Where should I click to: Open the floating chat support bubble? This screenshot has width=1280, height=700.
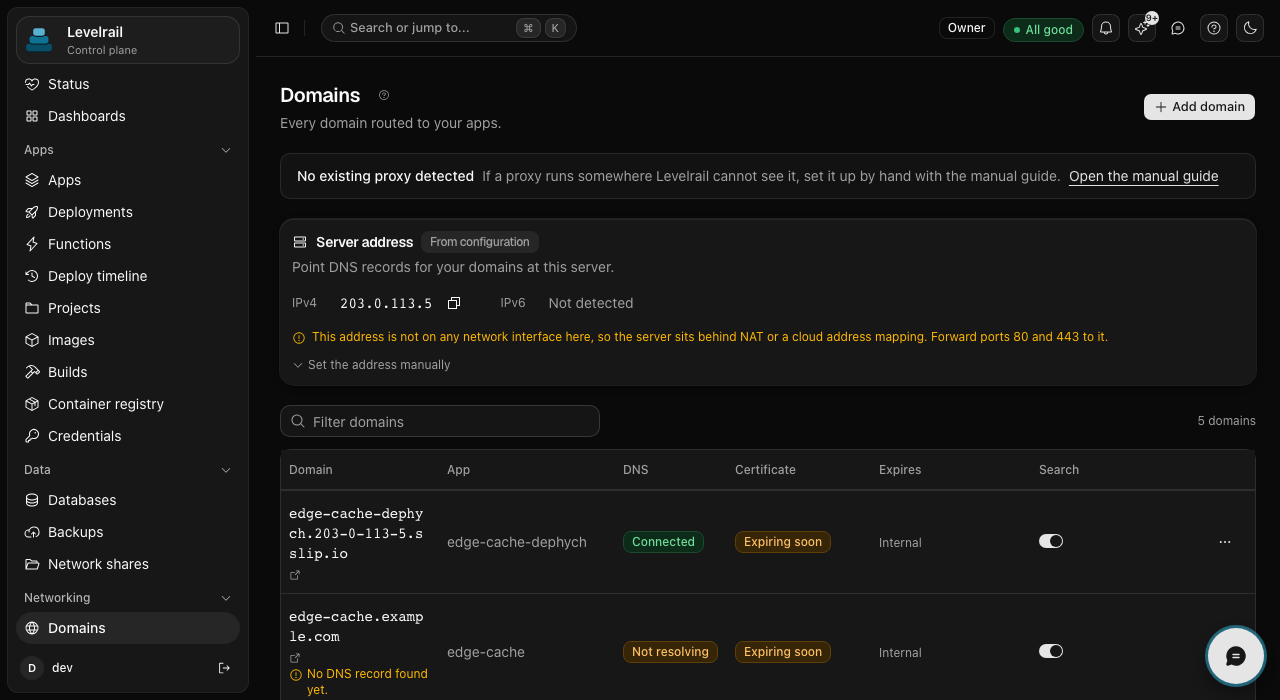(1236, 656)
